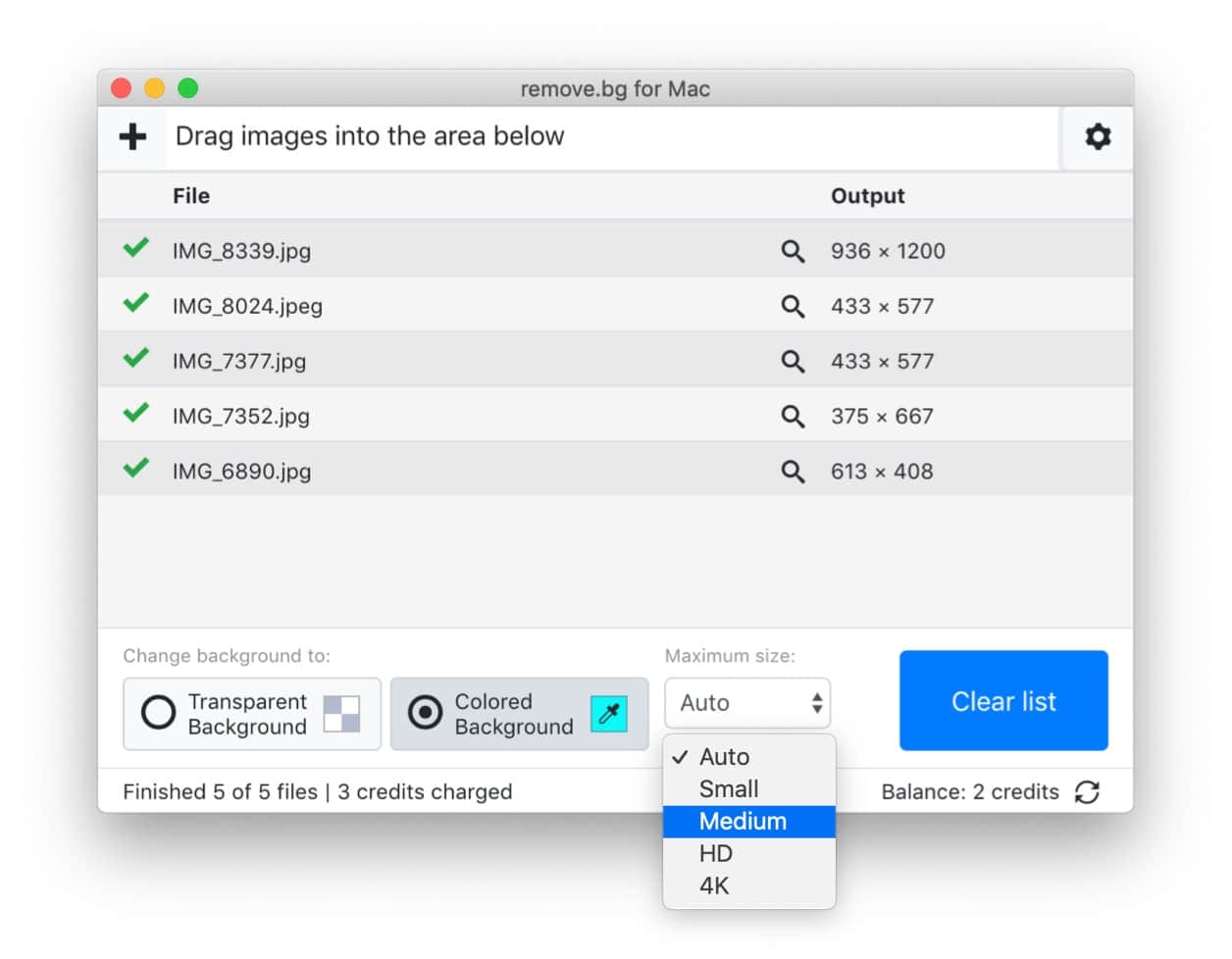This screenshot has width=1232, height=959.
Task: Preview IMG_8024.jpeg with its magnifier icon
Action: tap(793, 306)
